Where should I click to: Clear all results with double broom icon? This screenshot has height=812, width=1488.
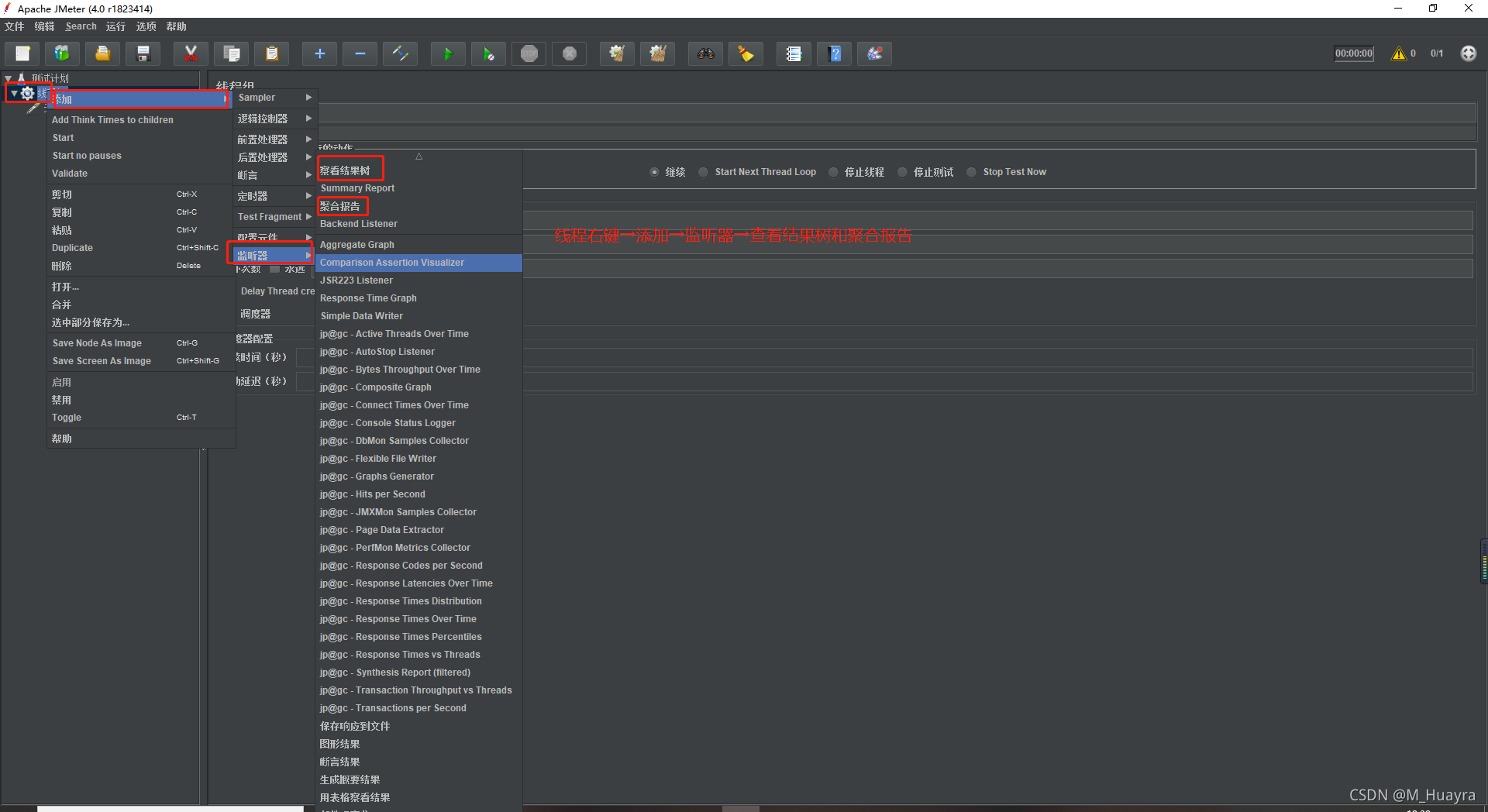point(657,53)
